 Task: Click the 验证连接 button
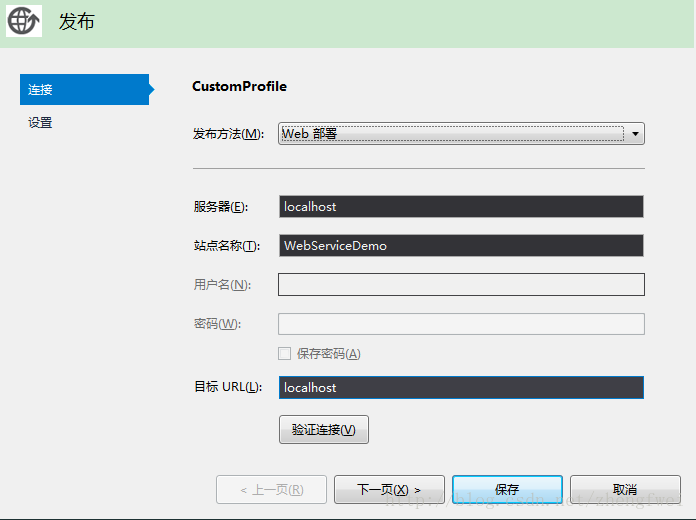tap(324, 429)
